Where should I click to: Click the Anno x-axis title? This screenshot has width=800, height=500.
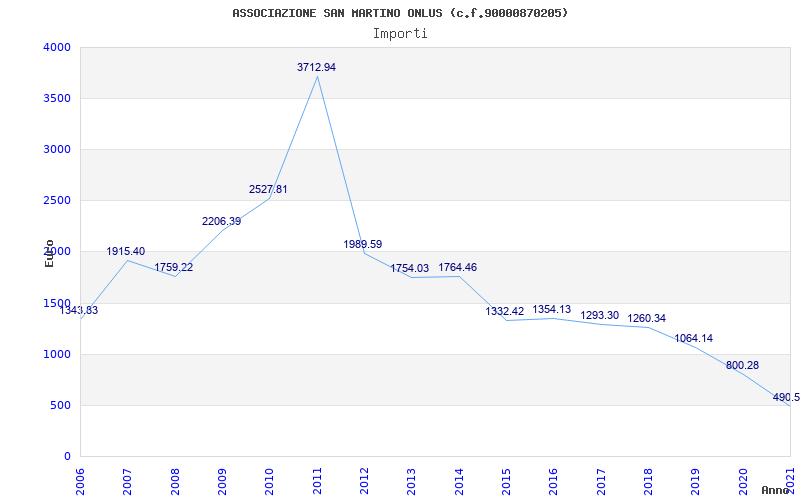coord(776,490)
